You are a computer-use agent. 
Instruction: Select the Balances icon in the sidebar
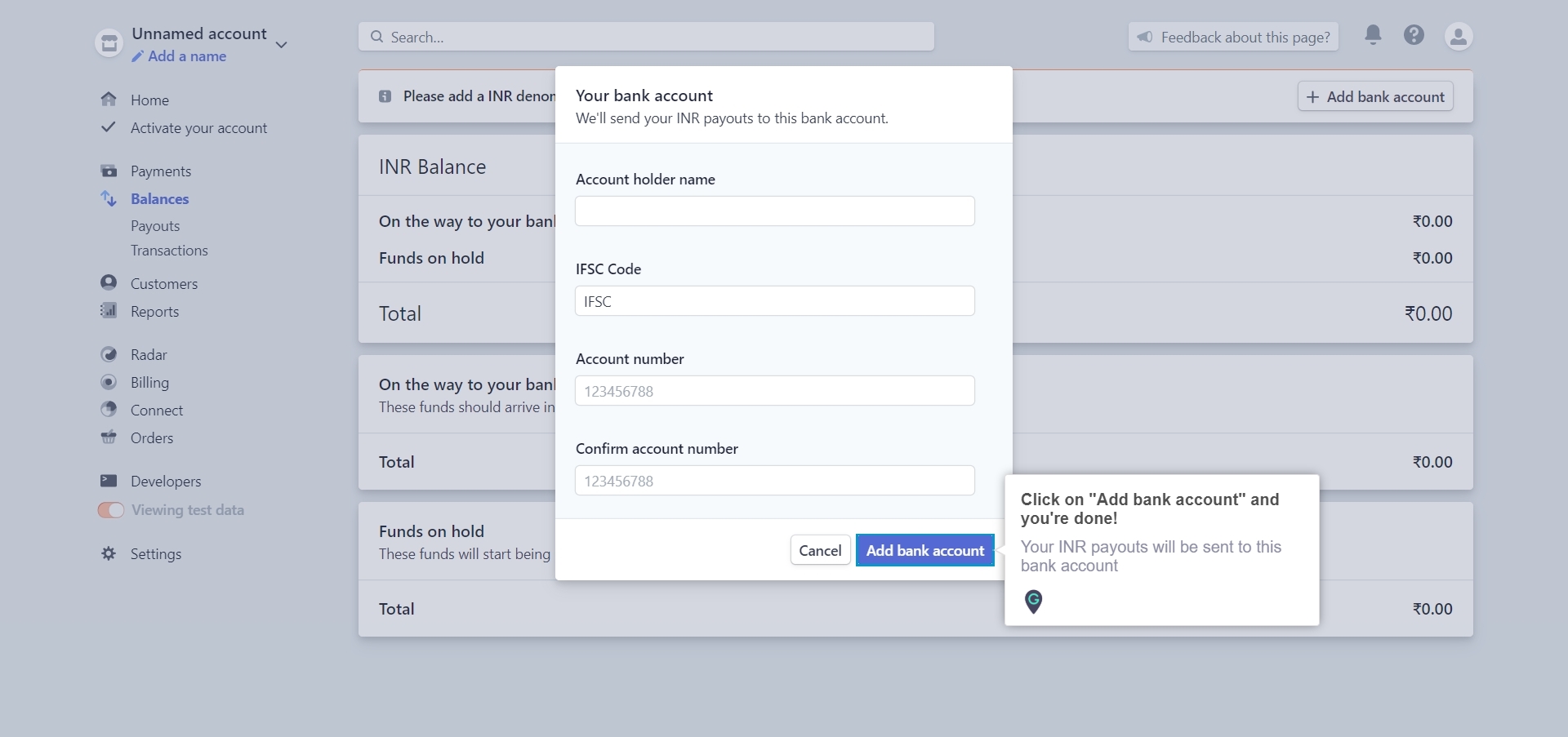109,198
